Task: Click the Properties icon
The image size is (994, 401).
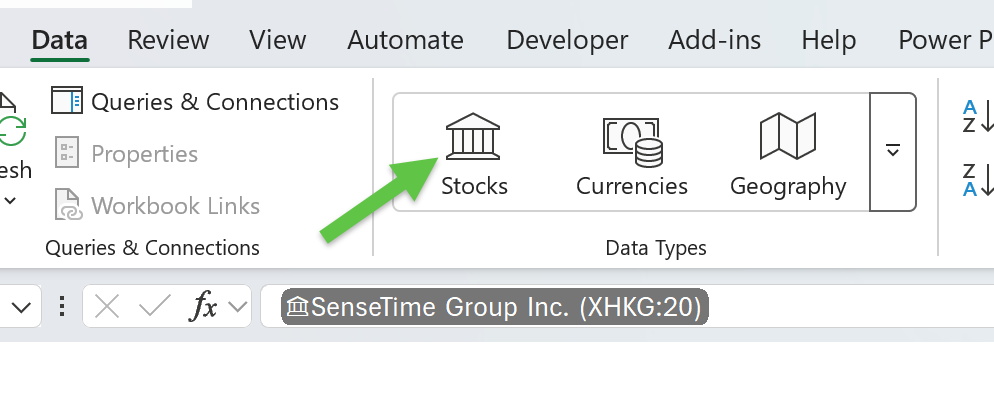Action: [67, 153]
